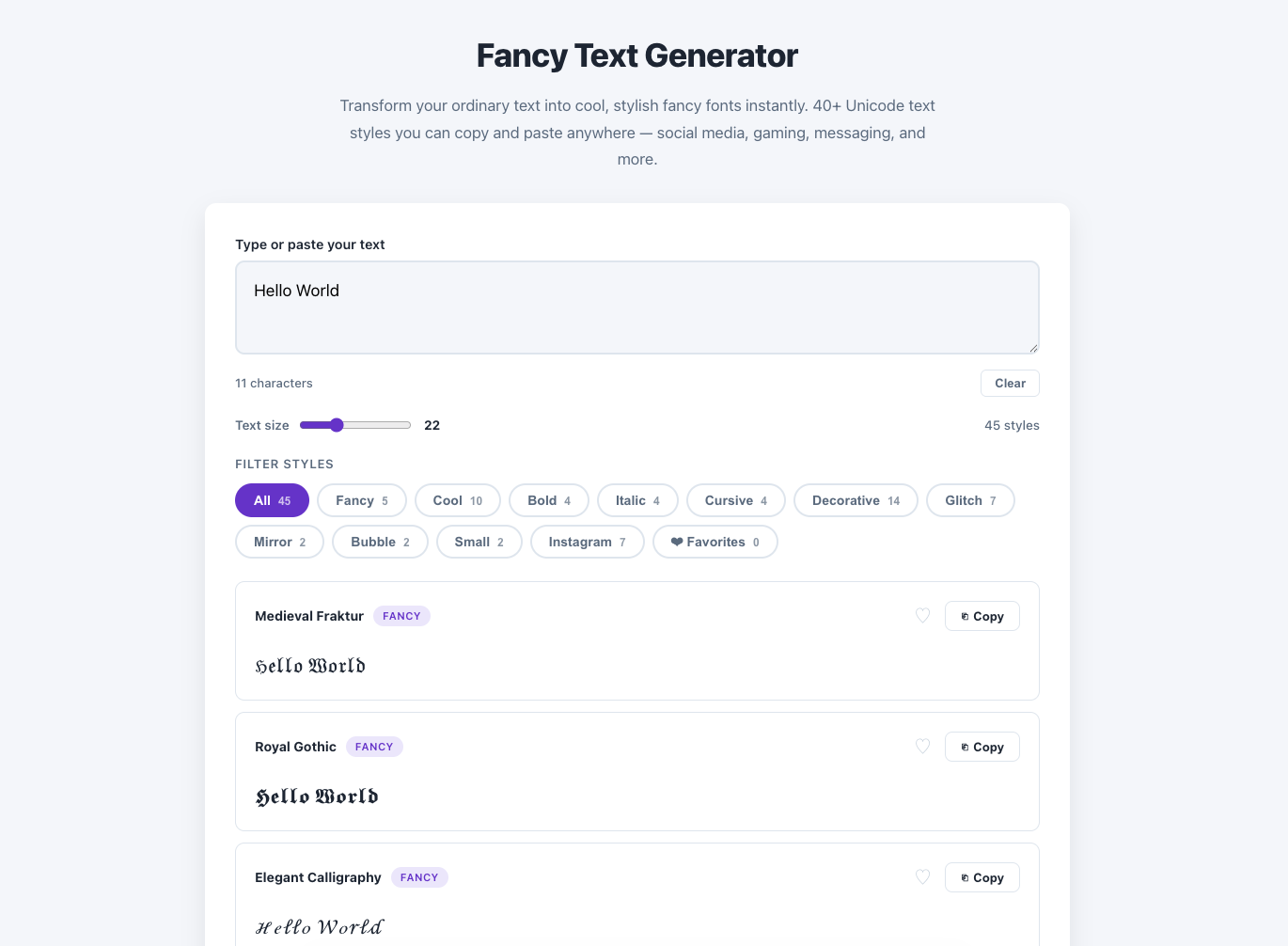Select the FANCY badge next to Medieval Fraktur
The image size is (1288, 946).
click(x=401, y=616)
